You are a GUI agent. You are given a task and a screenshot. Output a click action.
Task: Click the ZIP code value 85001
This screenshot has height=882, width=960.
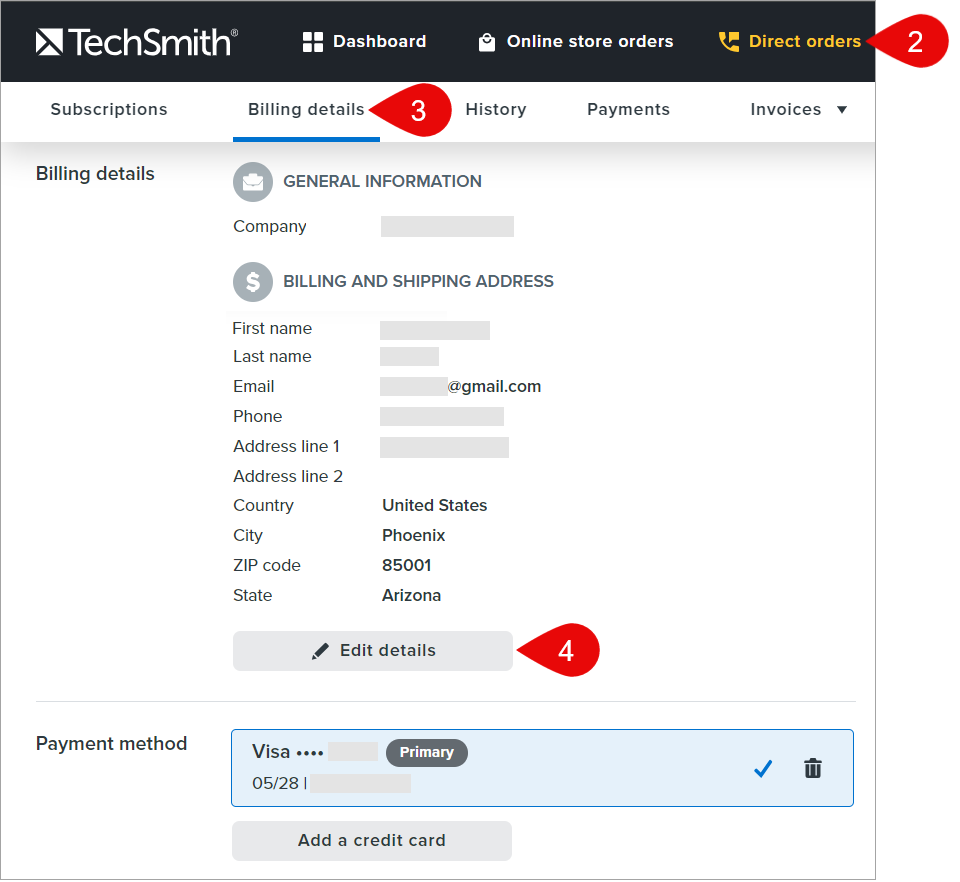pos(407,566)
